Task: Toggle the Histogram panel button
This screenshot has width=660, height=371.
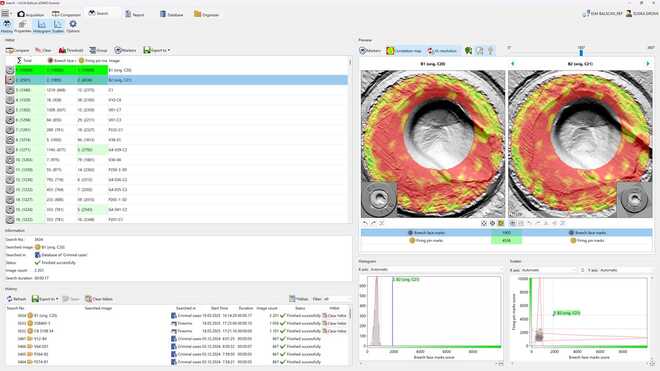Action: click(41, 27)
